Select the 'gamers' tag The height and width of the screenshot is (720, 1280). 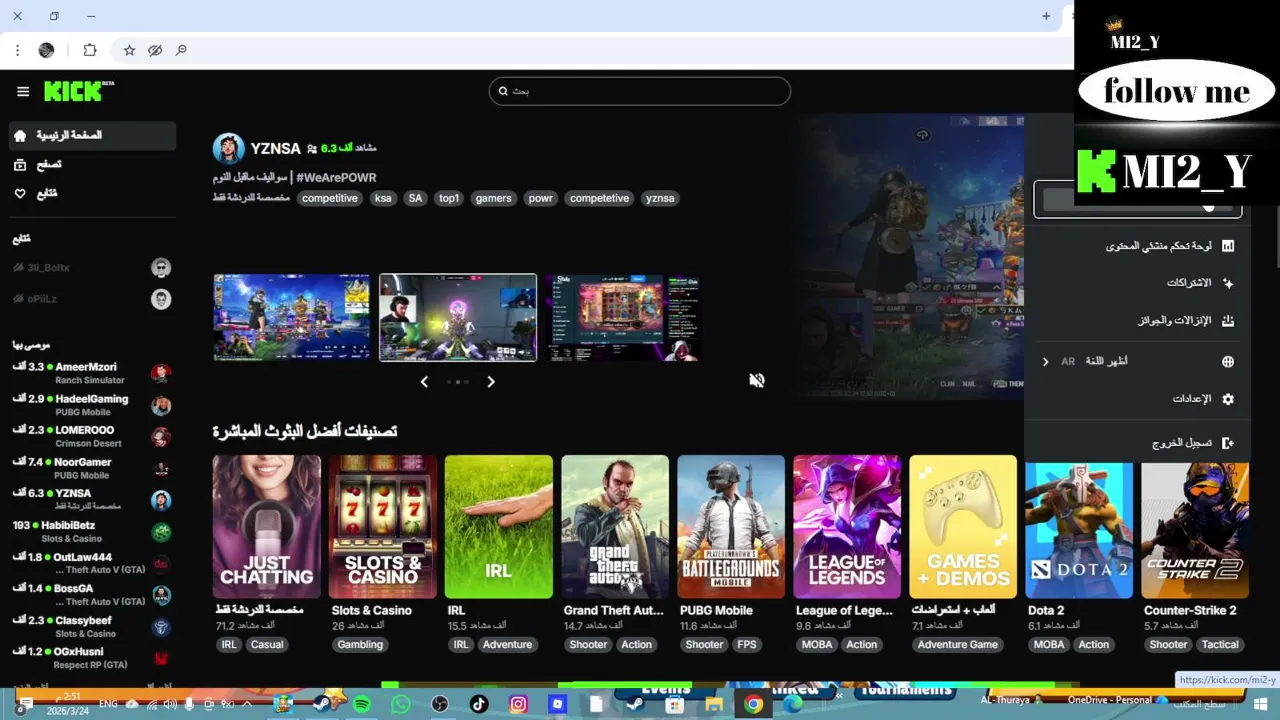[493, 198]
